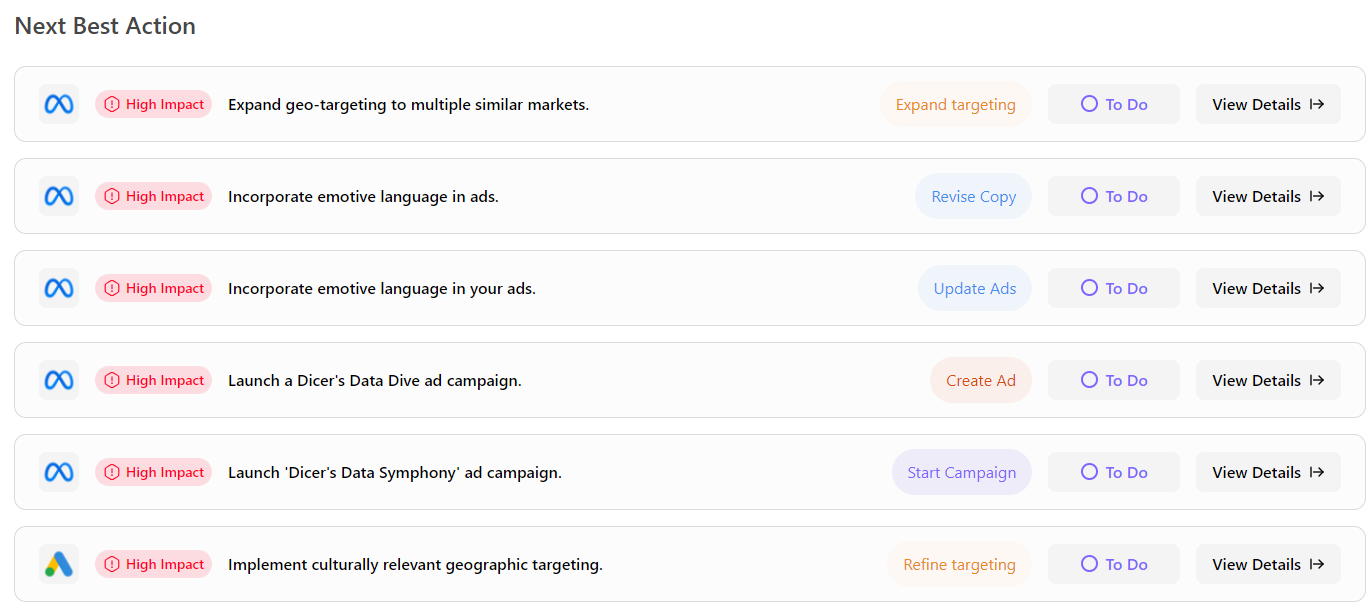This screenshot has height=604, width=1366.
Task: Expand View Details for Data Symphony campaign
Action: tap(1267, 472)
